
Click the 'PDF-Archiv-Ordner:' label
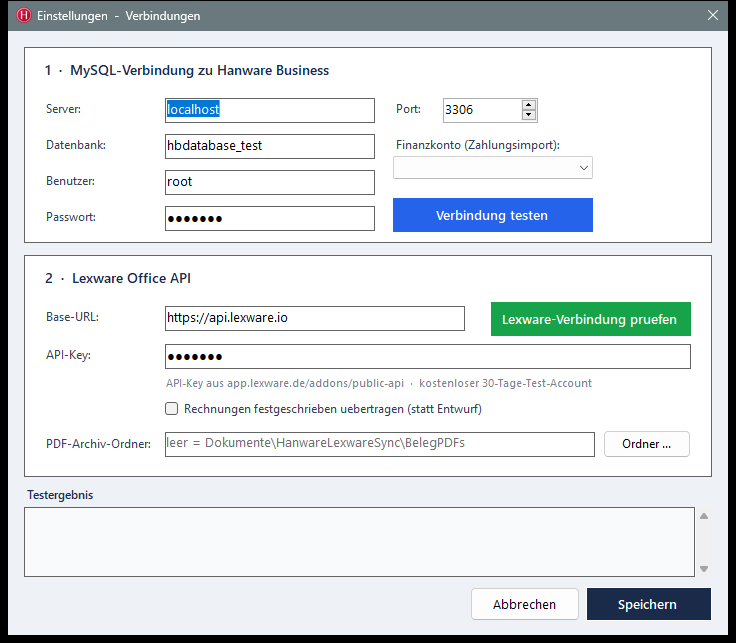point(99,444)
